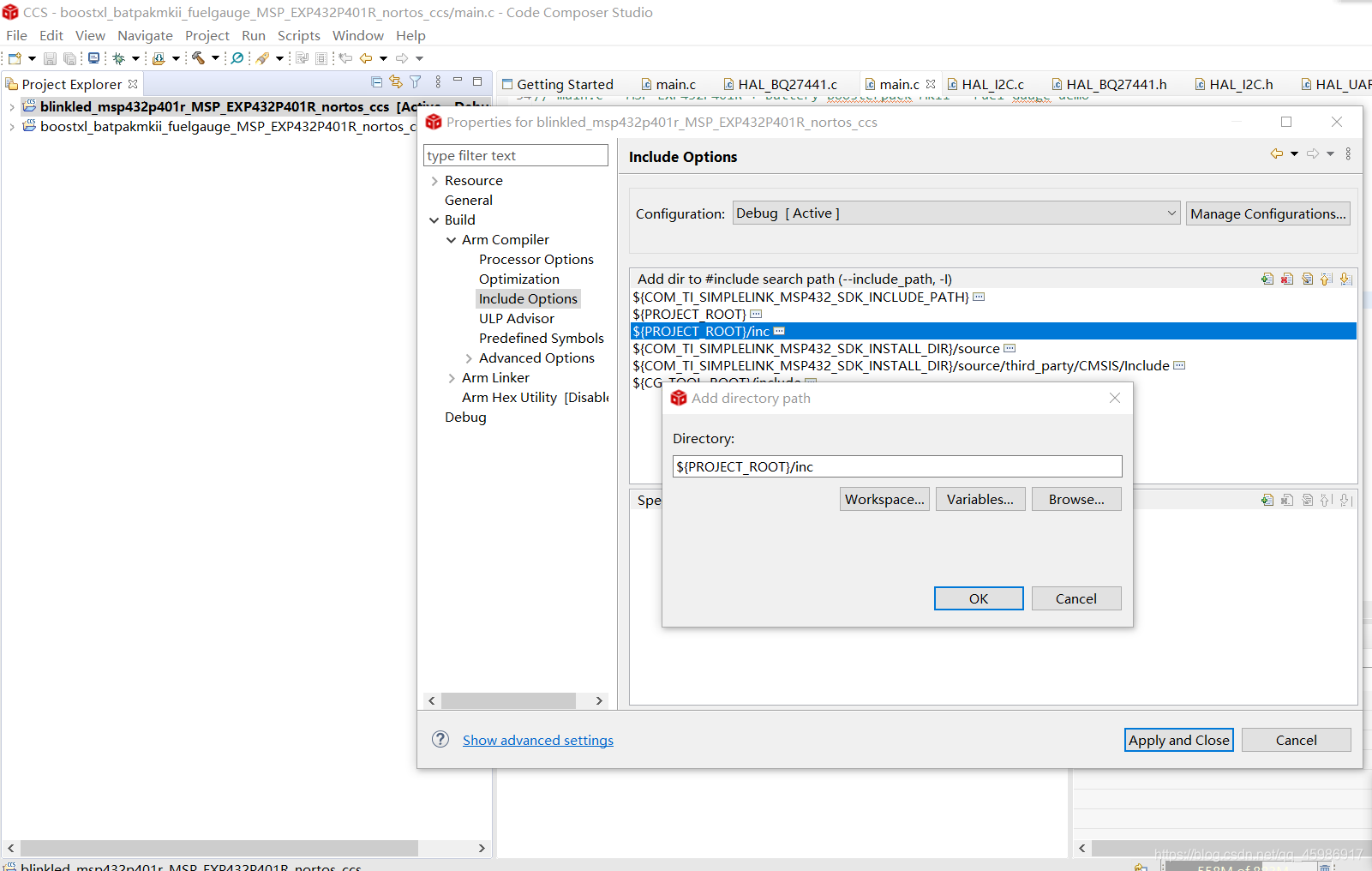Click back arrow in Include Options header
1372x871 pixels.
[x=1277, y=153]
